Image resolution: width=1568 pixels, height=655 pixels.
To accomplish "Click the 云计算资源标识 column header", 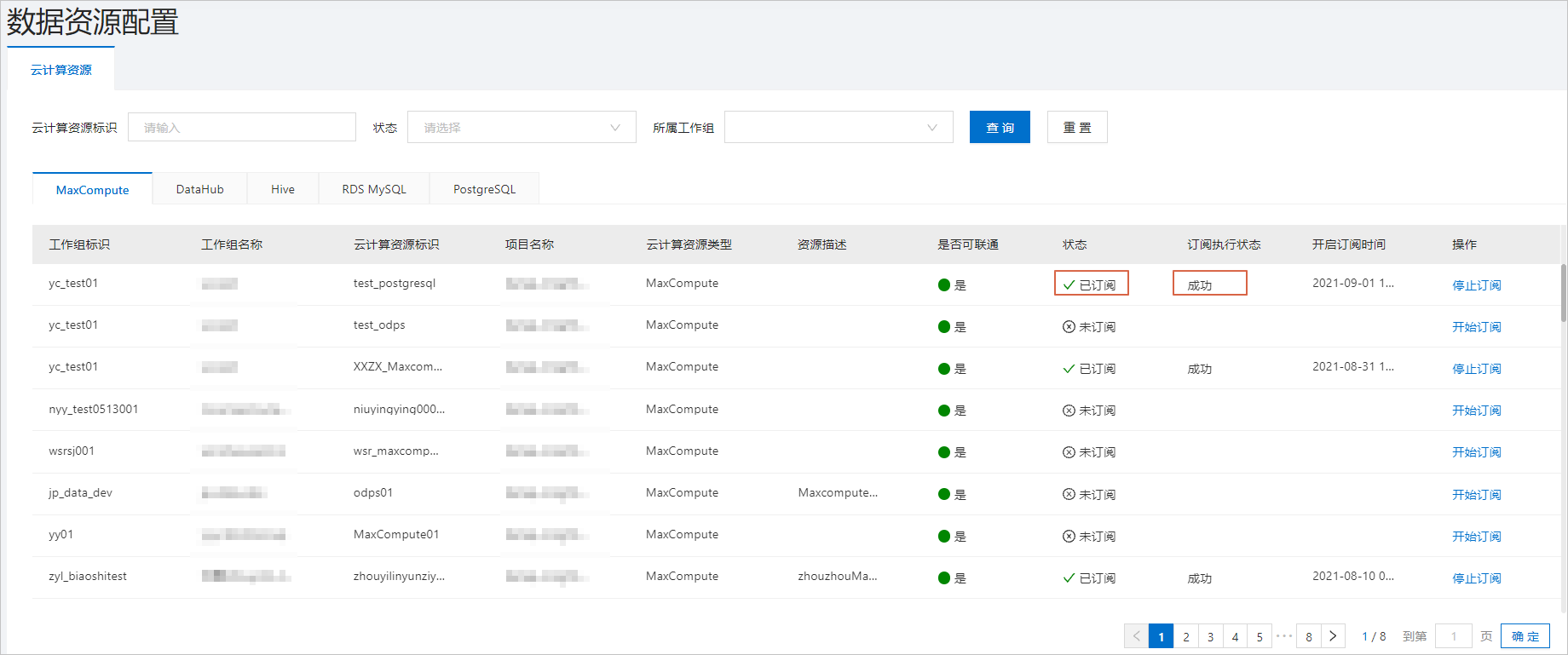I will (396, 244).
